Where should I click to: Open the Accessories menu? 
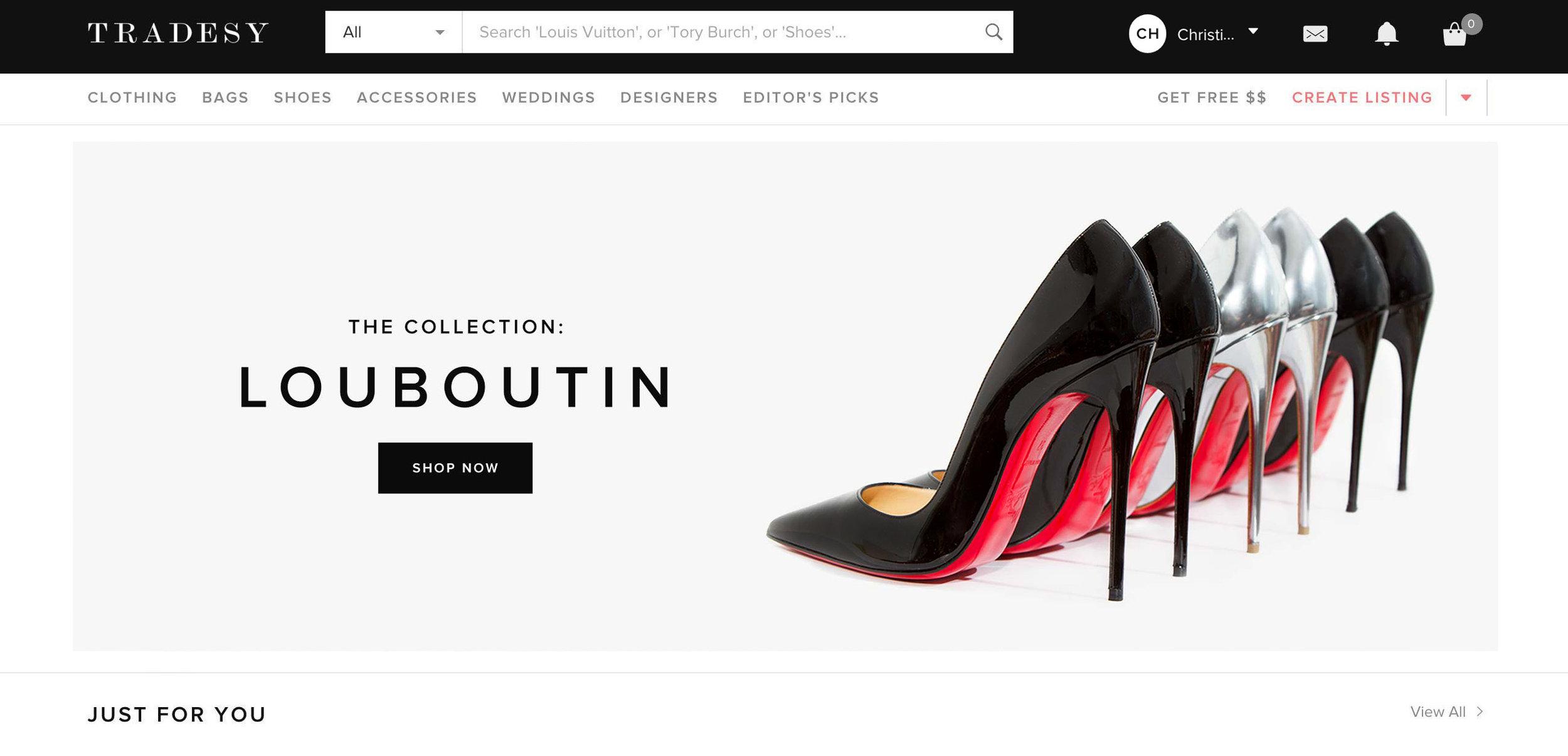click(x=416, y=98)
